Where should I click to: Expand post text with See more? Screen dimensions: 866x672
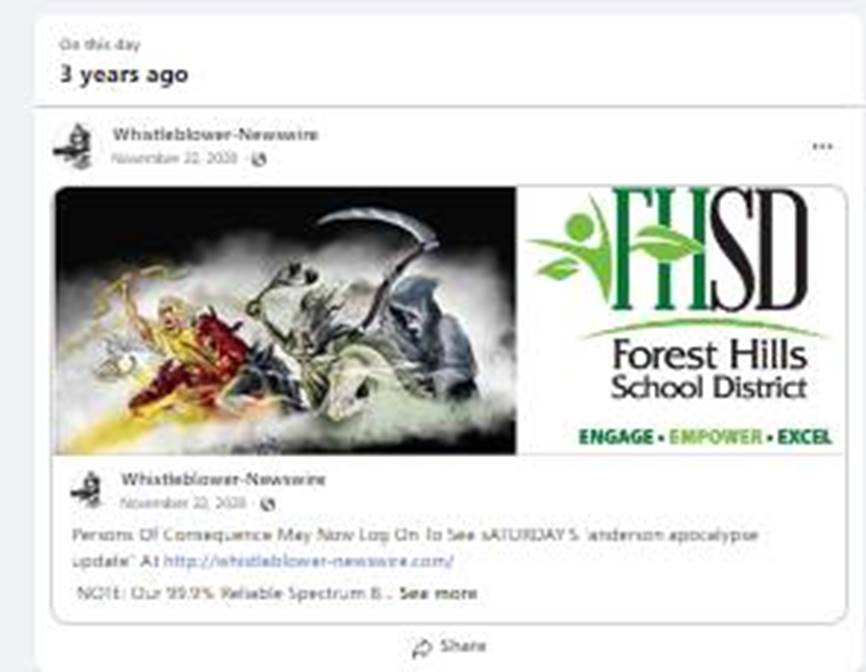(x=438, y=594)
